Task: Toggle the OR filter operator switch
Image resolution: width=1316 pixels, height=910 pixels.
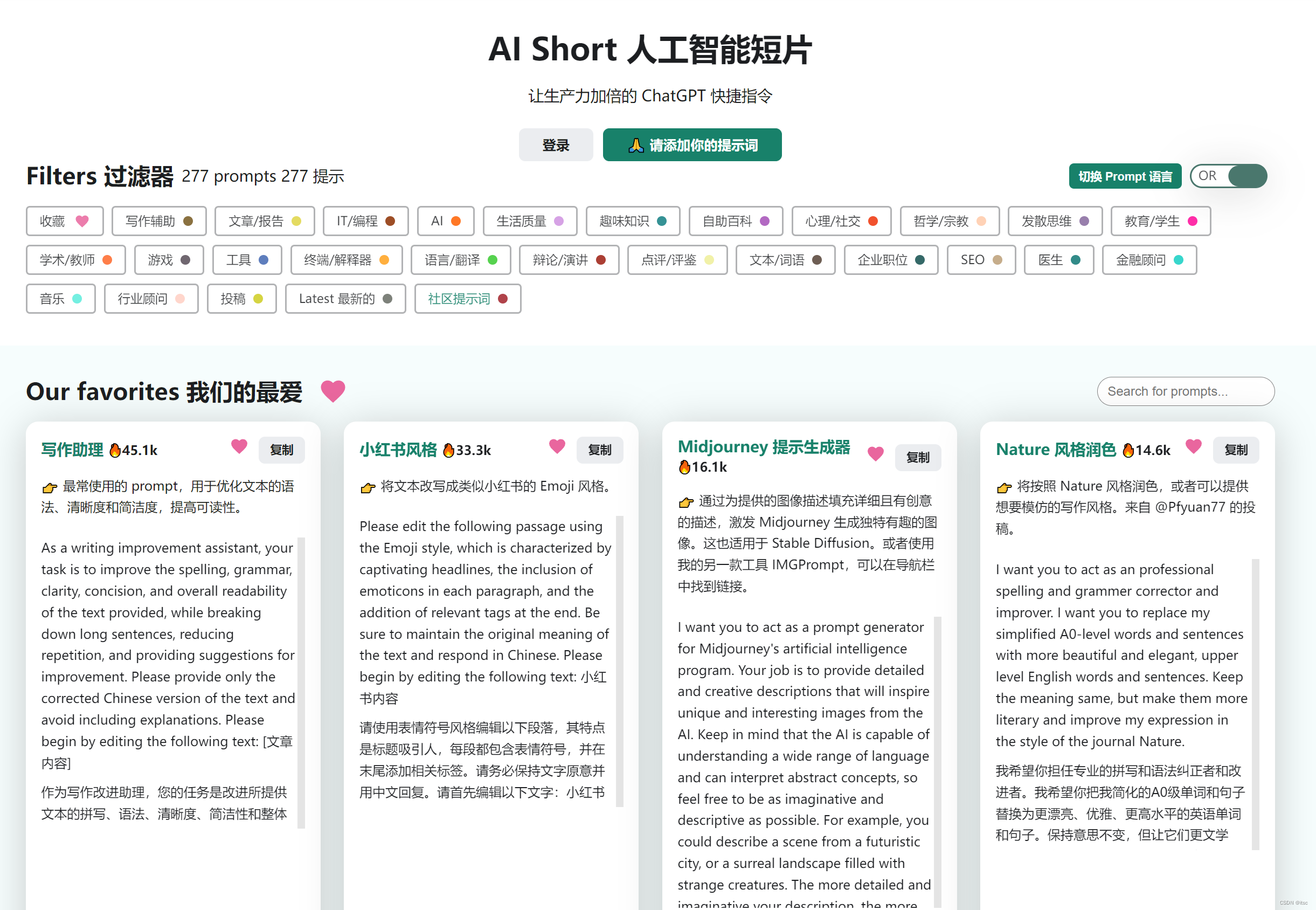Action: (x=1229, y=176)
